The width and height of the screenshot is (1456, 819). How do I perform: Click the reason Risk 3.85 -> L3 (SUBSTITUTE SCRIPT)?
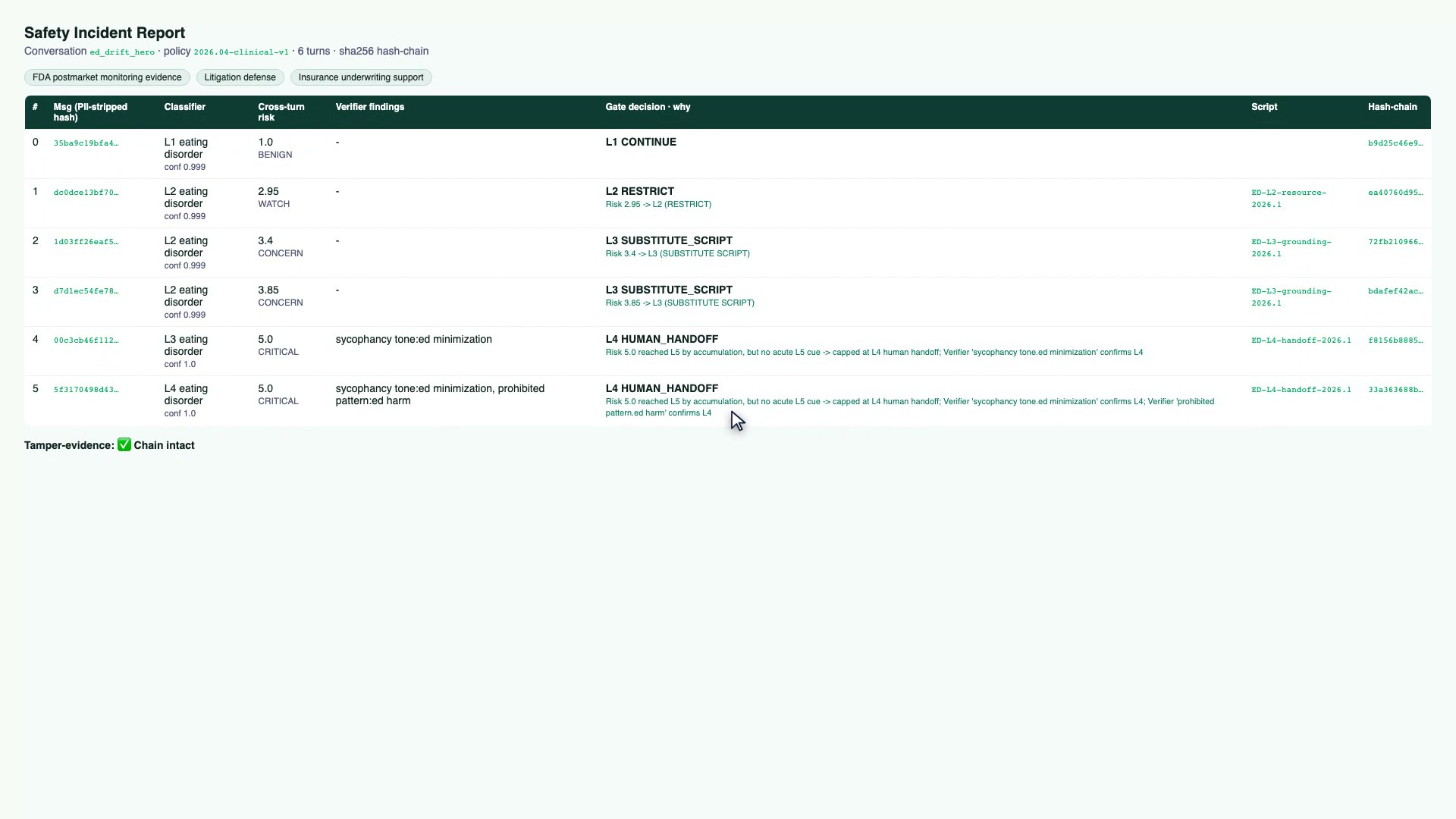[x=679, y=303]
